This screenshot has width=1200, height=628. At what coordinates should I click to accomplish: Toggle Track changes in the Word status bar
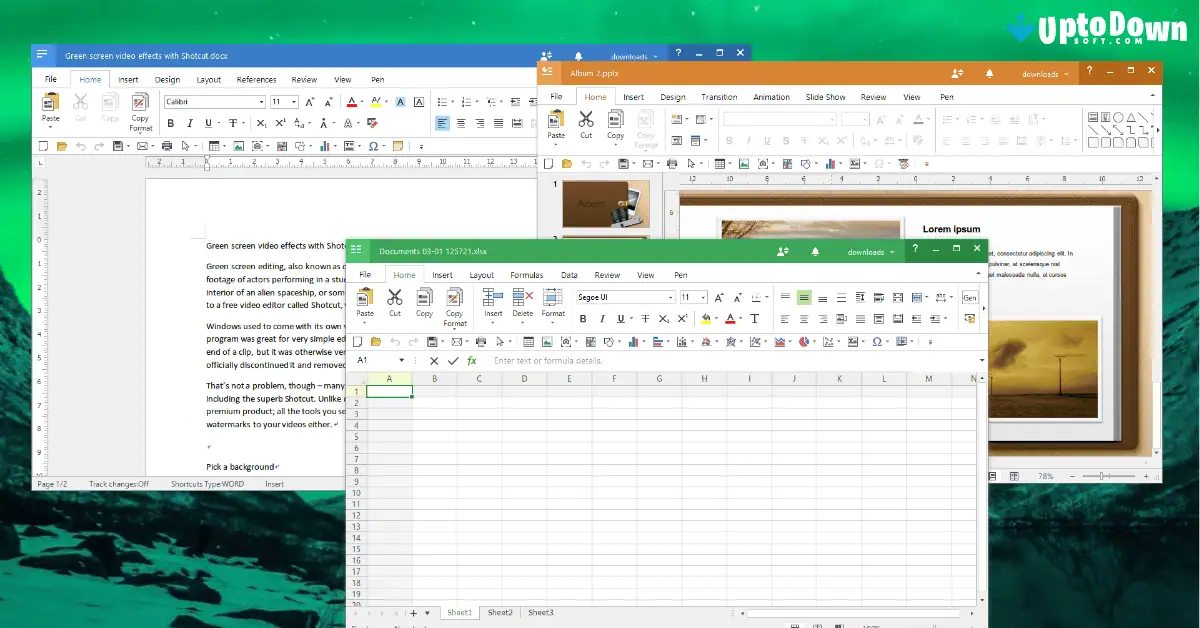click(x=117, y=484)
